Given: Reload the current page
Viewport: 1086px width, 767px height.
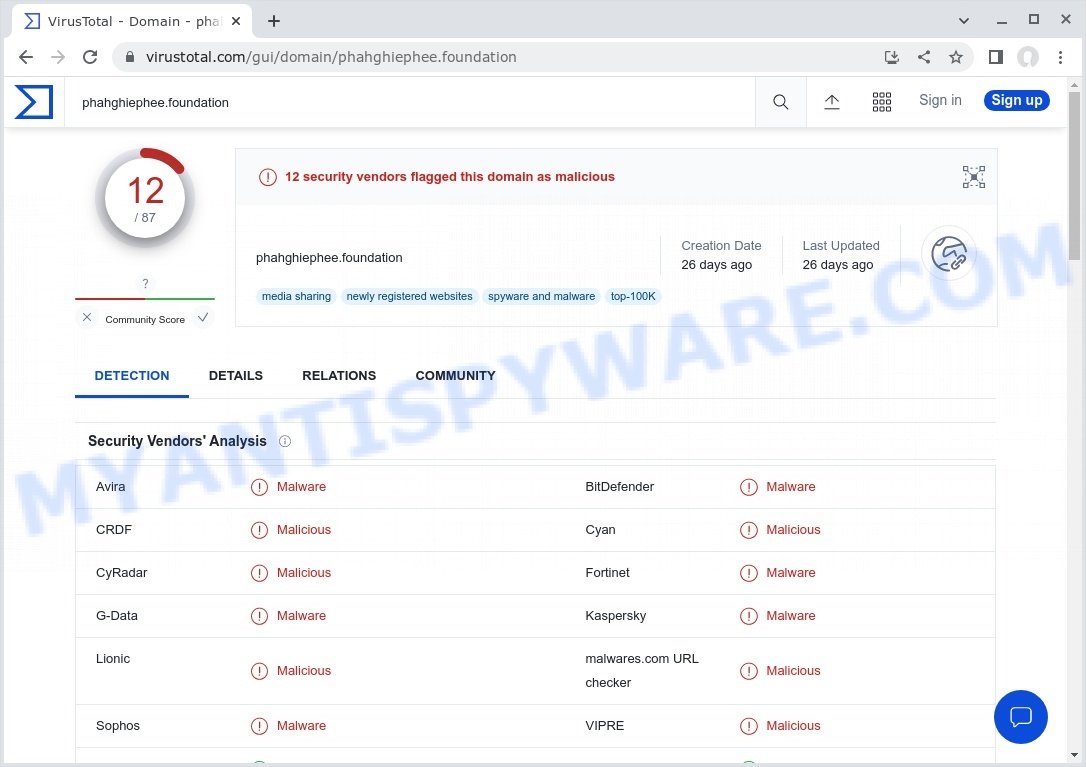Looking at the screenshot, I should click(90, 57).
